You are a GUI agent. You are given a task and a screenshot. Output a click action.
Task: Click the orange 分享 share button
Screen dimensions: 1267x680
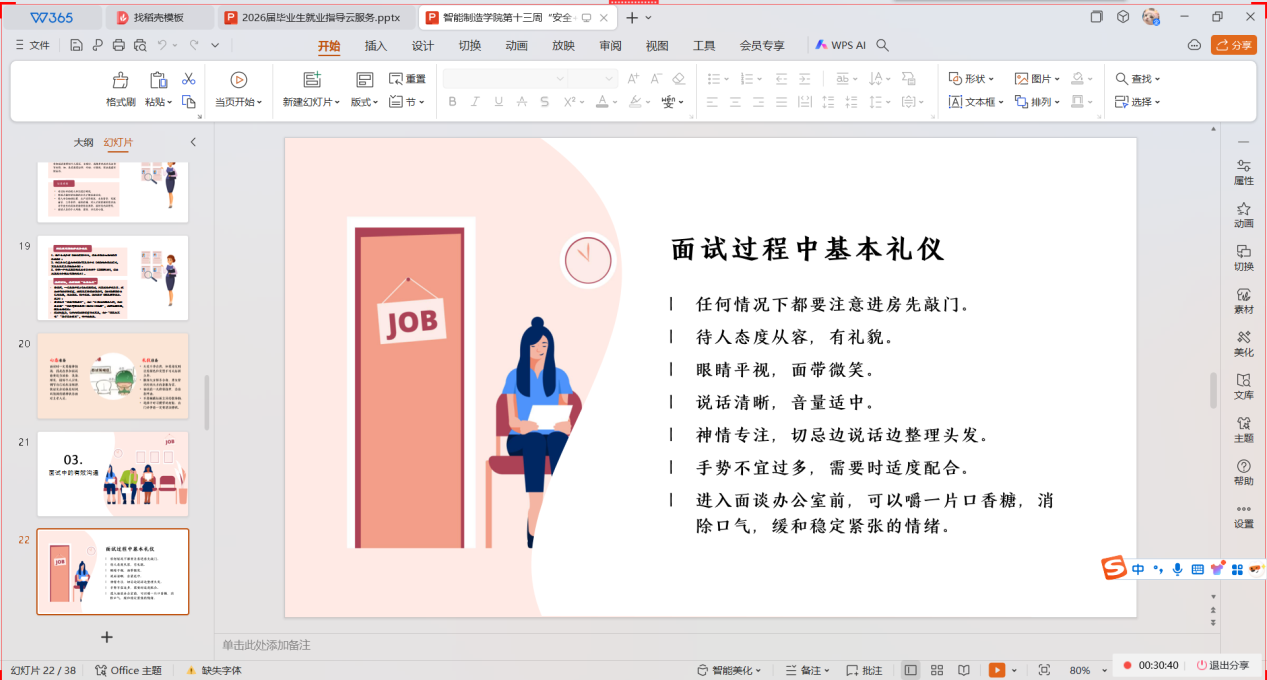point(1233,45)
